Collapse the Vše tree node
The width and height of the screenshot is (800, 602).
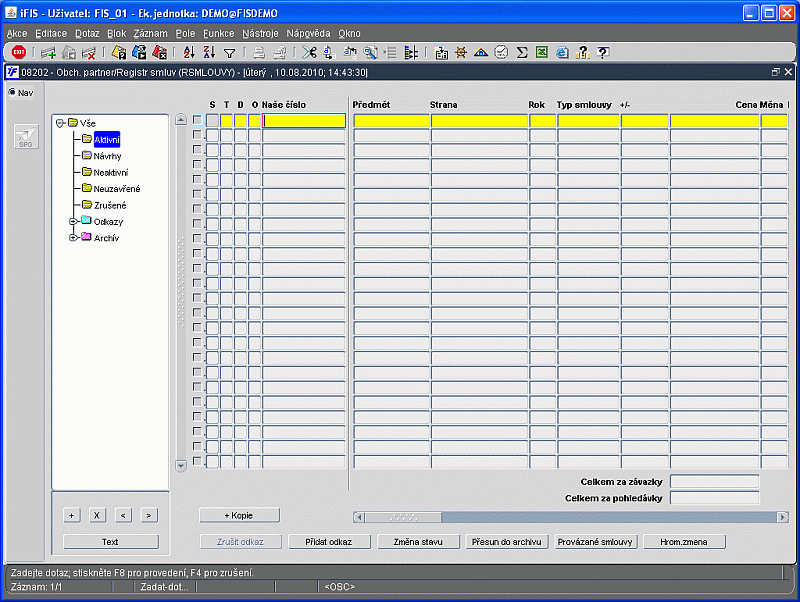[x=60, y=123]
